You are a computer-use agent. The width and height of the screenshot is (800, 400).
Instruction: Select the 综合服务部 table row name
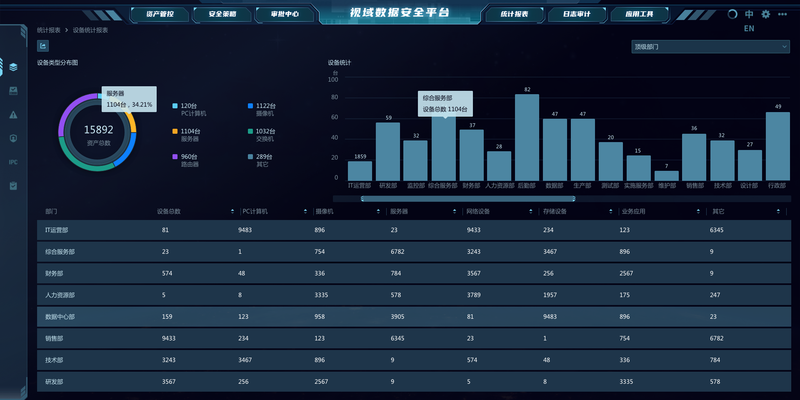pos(60,252)
